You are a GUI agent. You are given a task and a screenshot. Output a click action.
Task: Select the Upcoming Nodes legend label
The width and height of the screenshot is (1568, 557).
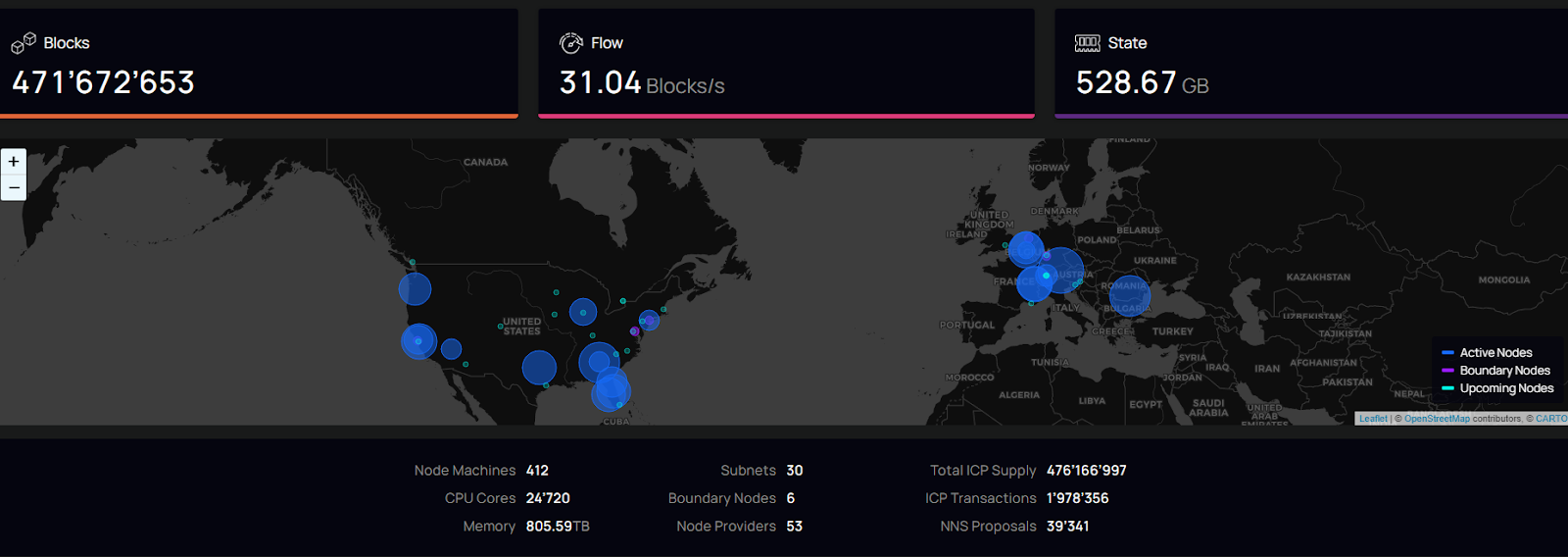(1506, 388)
